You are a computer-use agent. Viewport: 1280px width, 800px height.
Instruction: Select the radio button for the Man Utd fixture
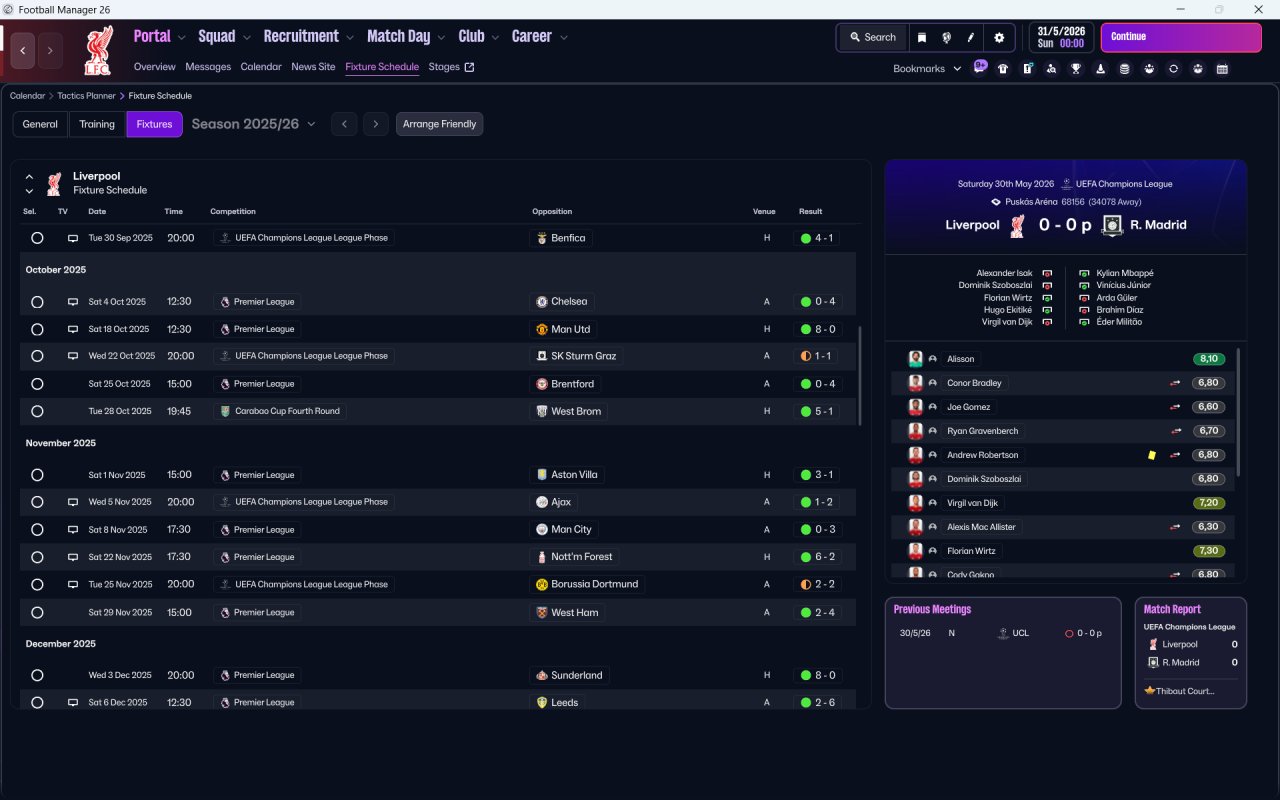pos(37,329)
